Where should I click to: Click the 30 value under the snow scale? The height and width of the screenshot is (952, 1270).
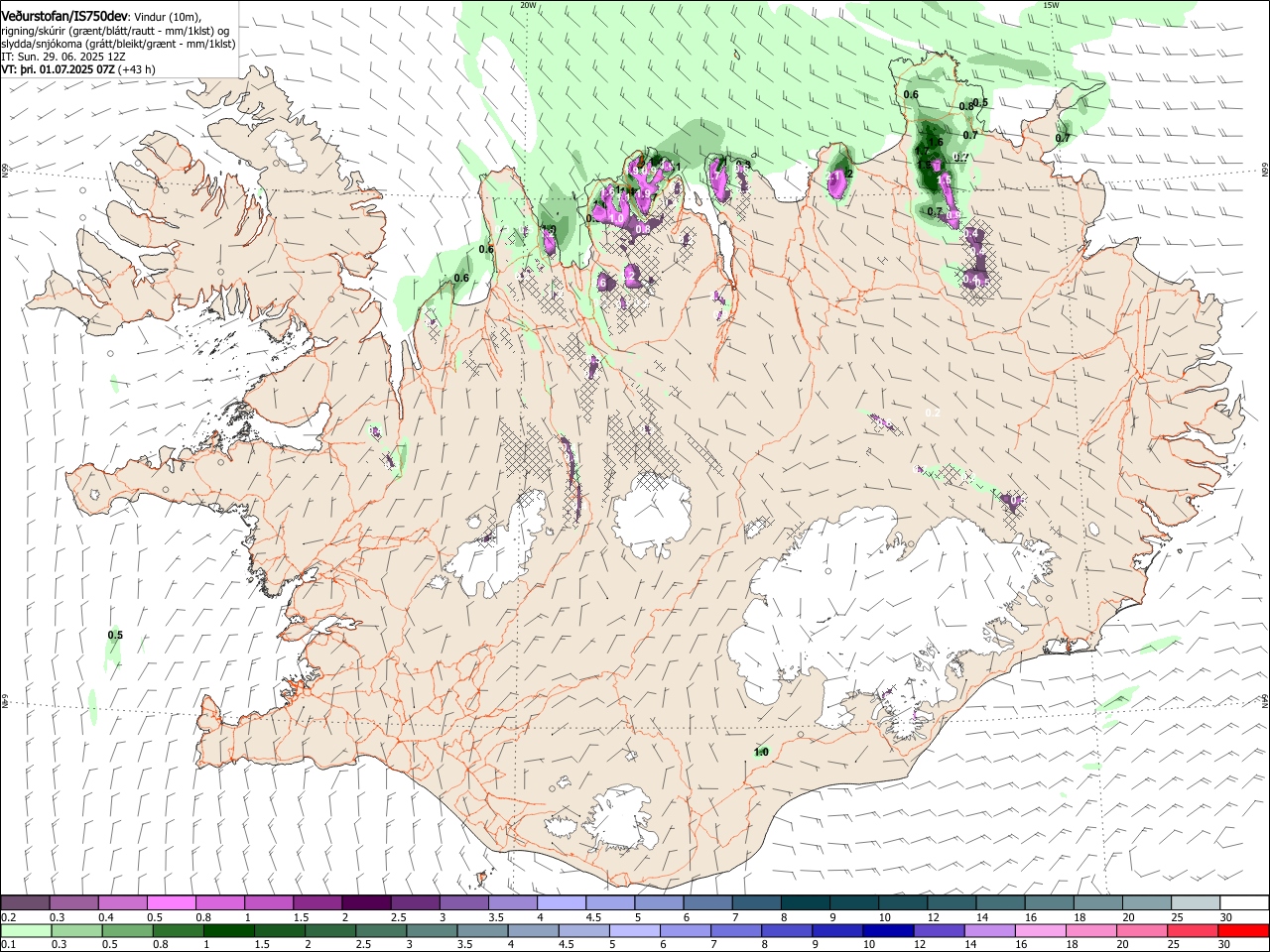1226,917
